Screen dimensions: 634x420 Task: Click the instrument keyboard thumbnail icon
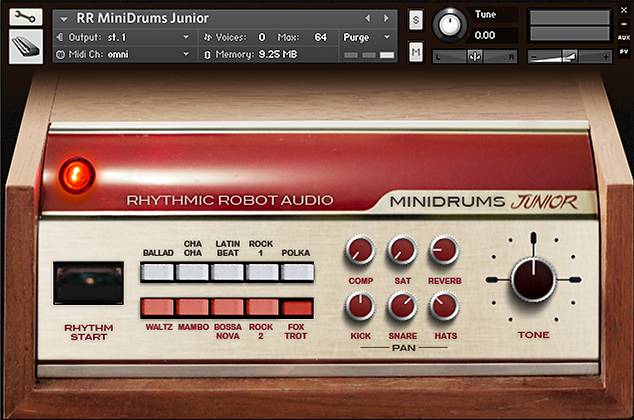pyautogui.click(x=25, y=46)
